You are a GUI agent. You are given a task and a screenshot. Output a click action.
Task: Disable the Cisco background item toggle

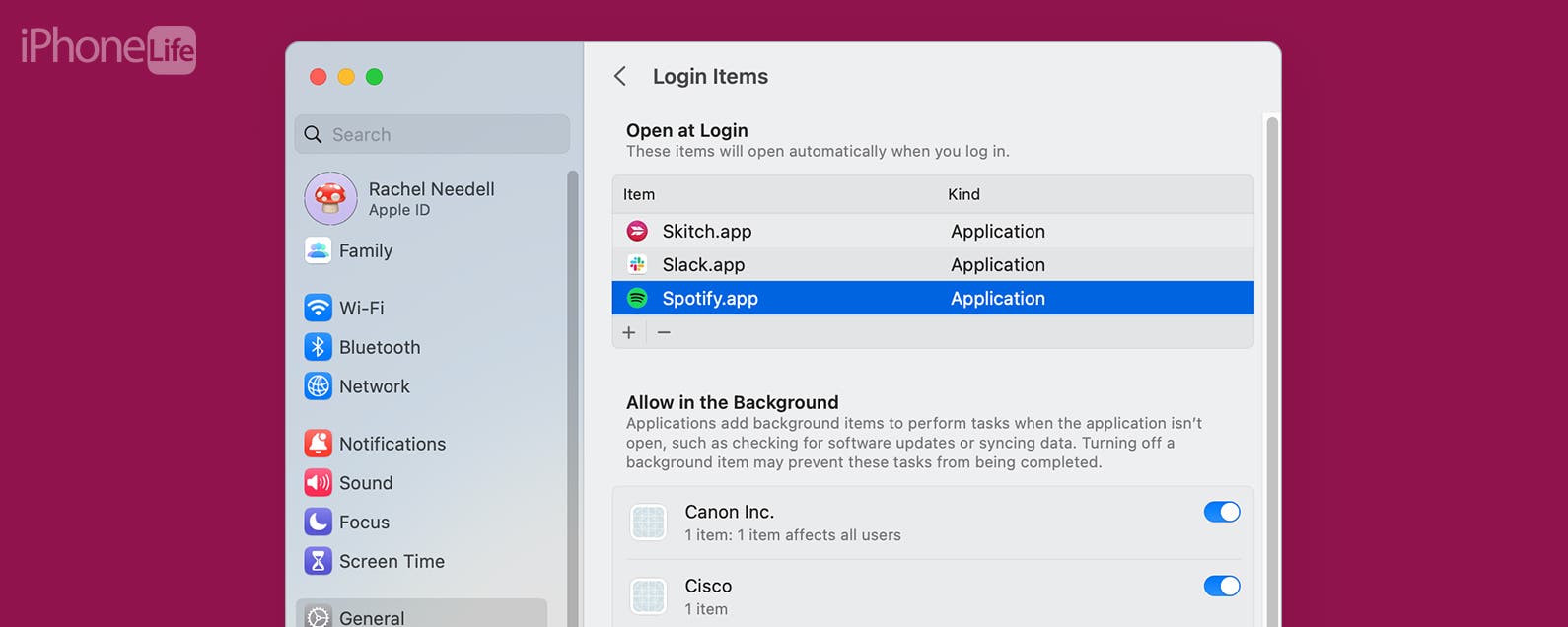pos(1222,586)
